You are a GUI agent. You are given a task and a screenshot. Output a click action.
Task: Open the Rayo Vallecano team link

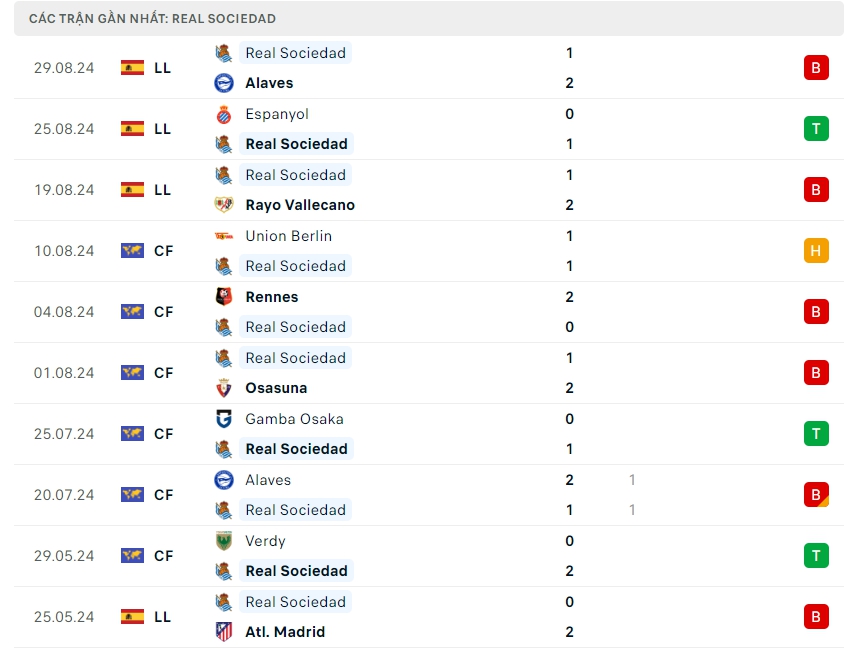(300, 205)
